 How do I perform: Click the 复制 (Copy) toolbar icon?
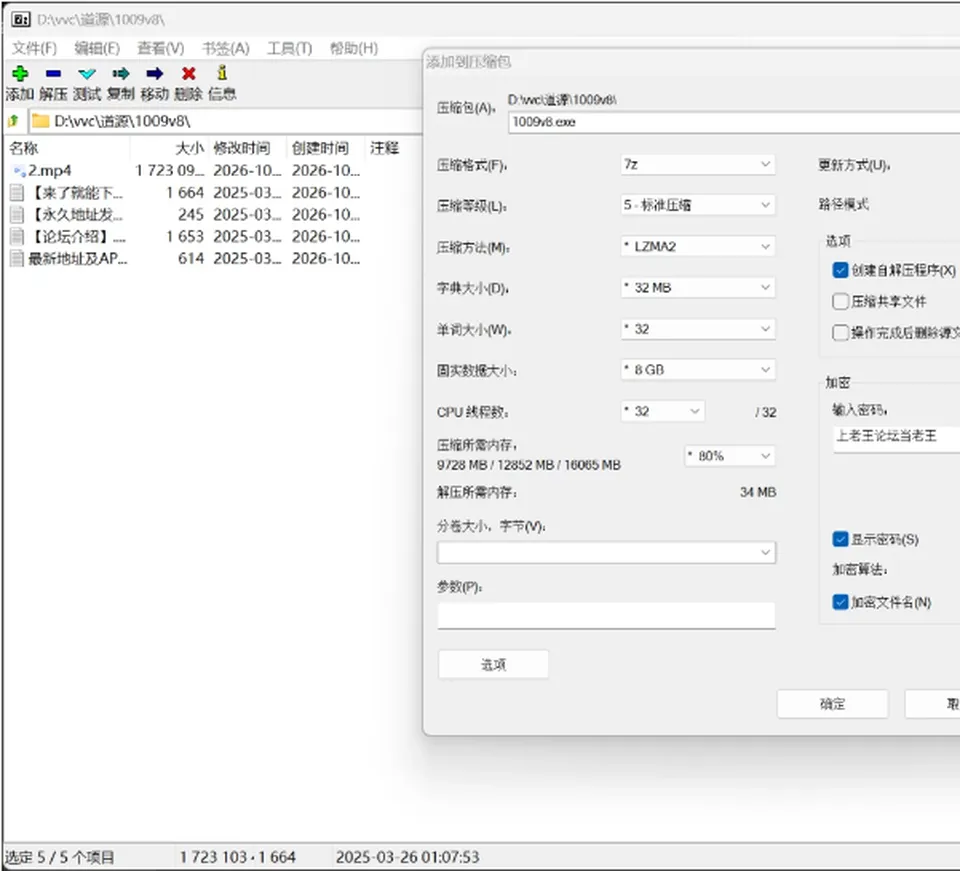[x=121, y=73]
